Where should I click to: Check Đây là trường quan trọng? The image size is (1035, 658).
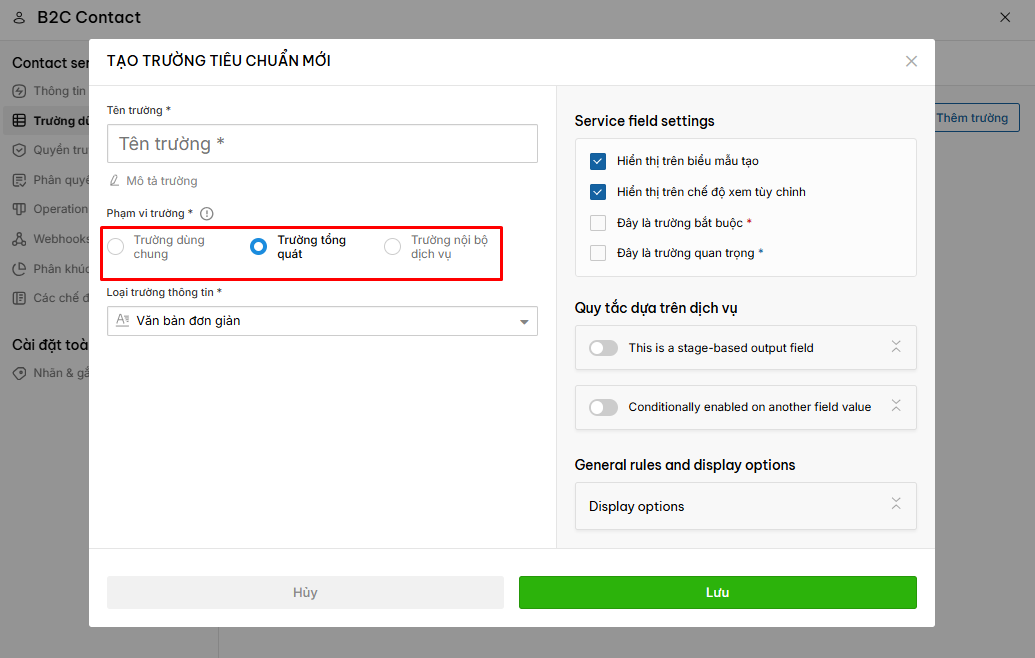[597, 253]
